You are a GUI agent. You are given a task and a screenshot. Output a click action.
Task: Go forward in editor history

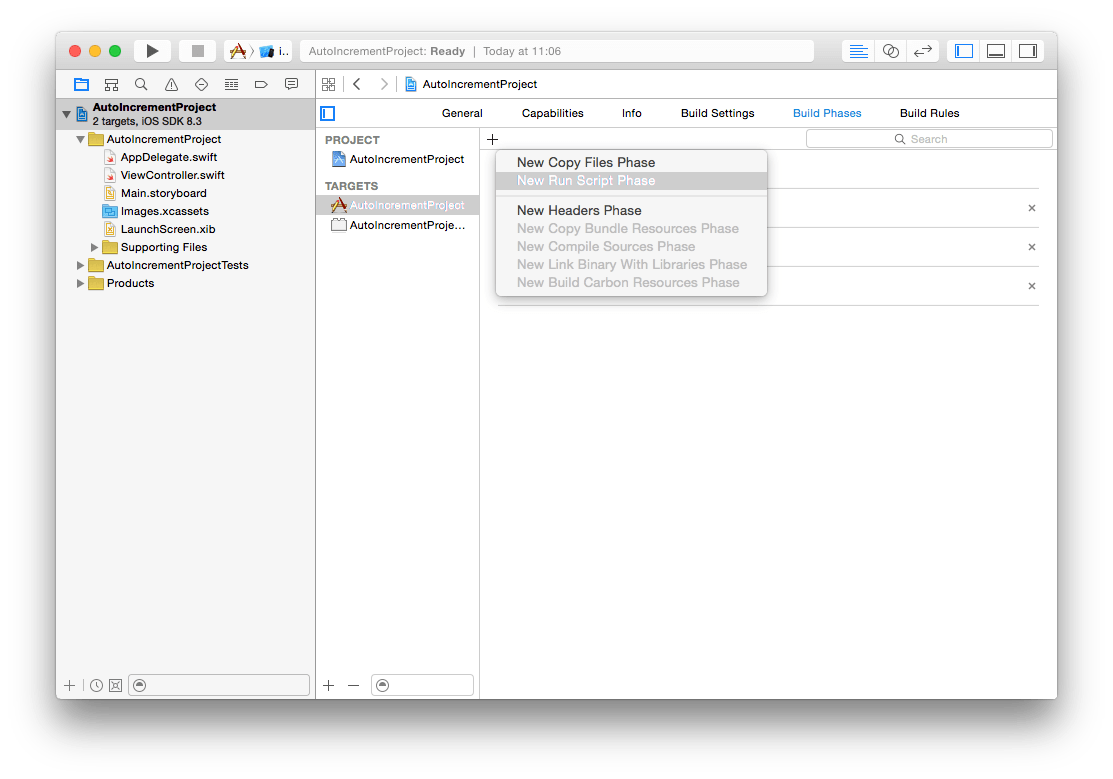point(384,85)
